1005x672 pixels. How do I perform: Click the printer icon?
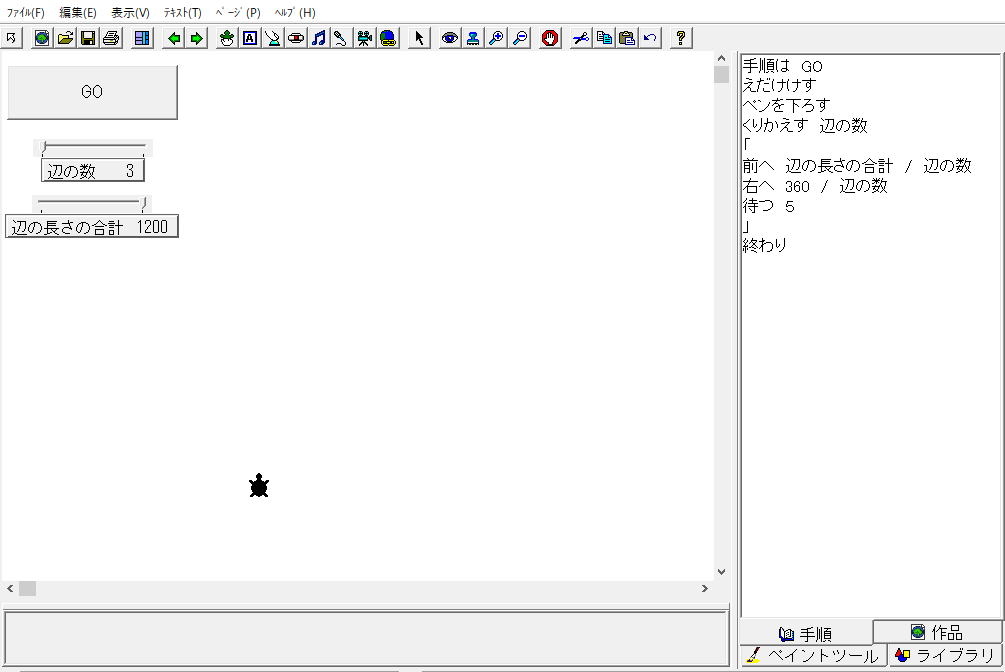click(x=111, y=38)
